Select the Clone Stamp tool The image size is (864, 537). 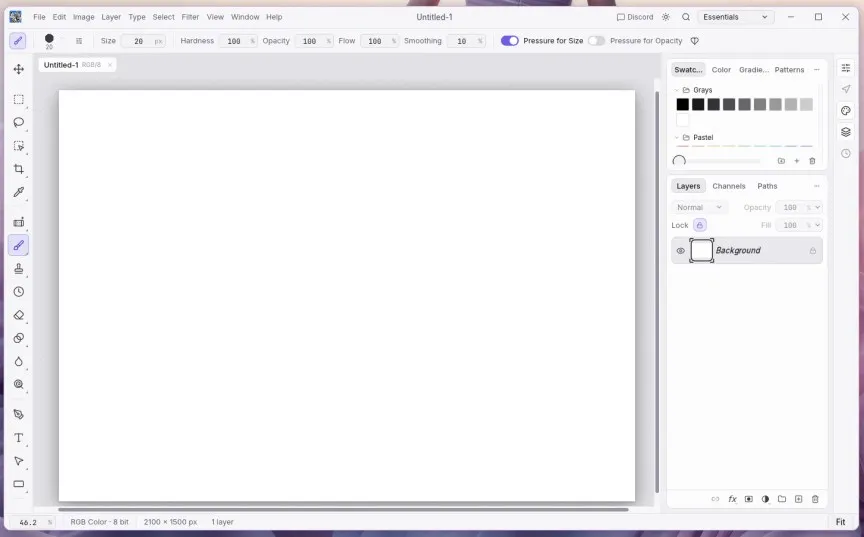[x=19, y=269]
